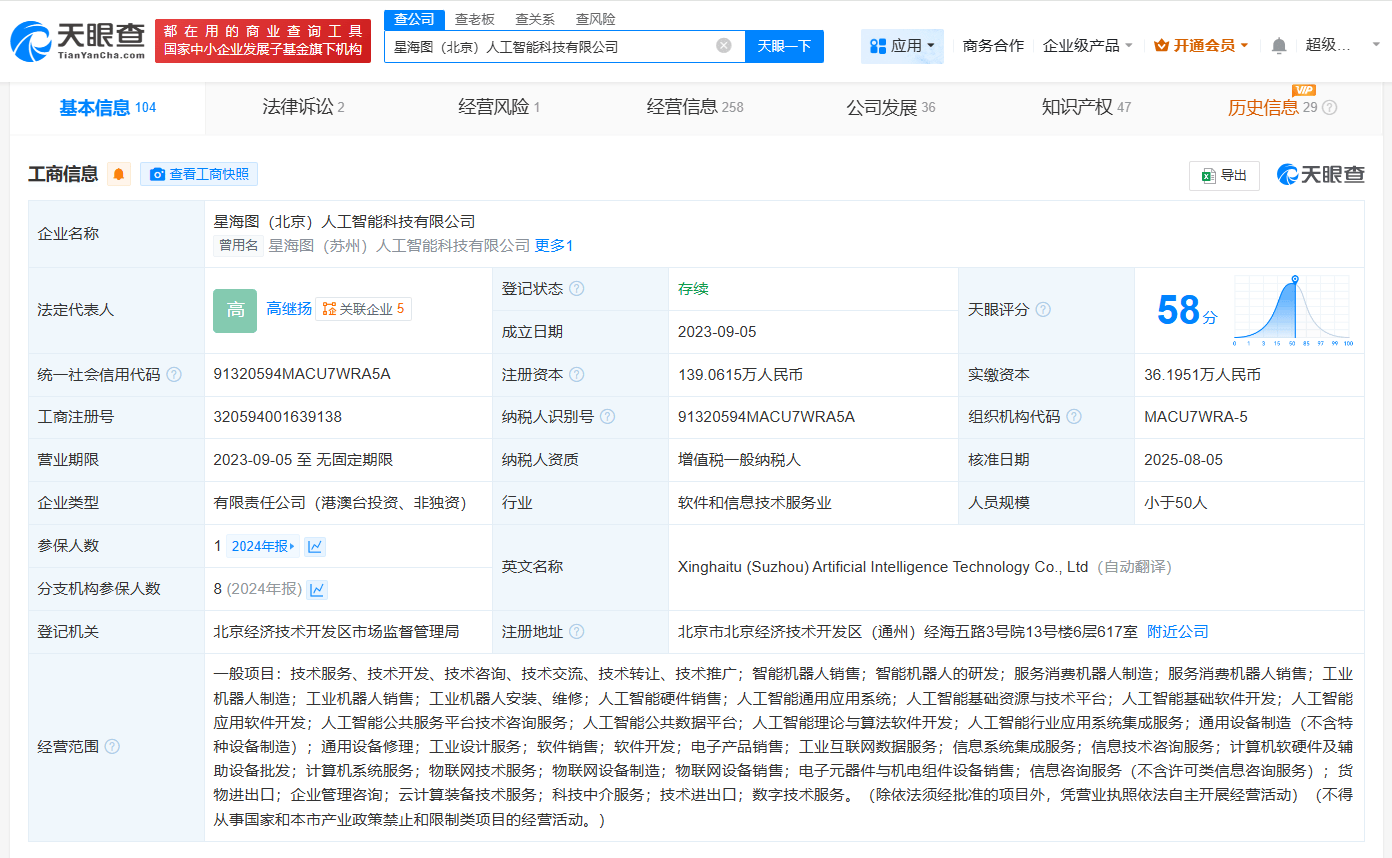The height and width of the screenshot is (858, 1392).
Task: Expand the 企业级产品 dropdown
Action: (x=1087, y=46)
